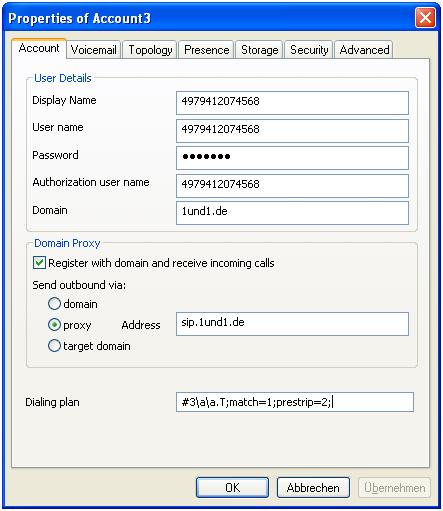Go to the Presence tab
The width and height of the screenshot is (443, 511).
tap(206, 50)
